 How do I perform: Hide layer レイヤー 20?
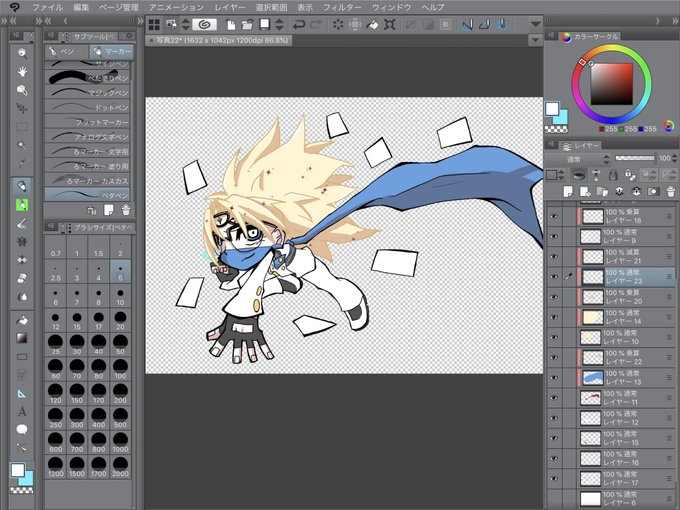point(554,297)
